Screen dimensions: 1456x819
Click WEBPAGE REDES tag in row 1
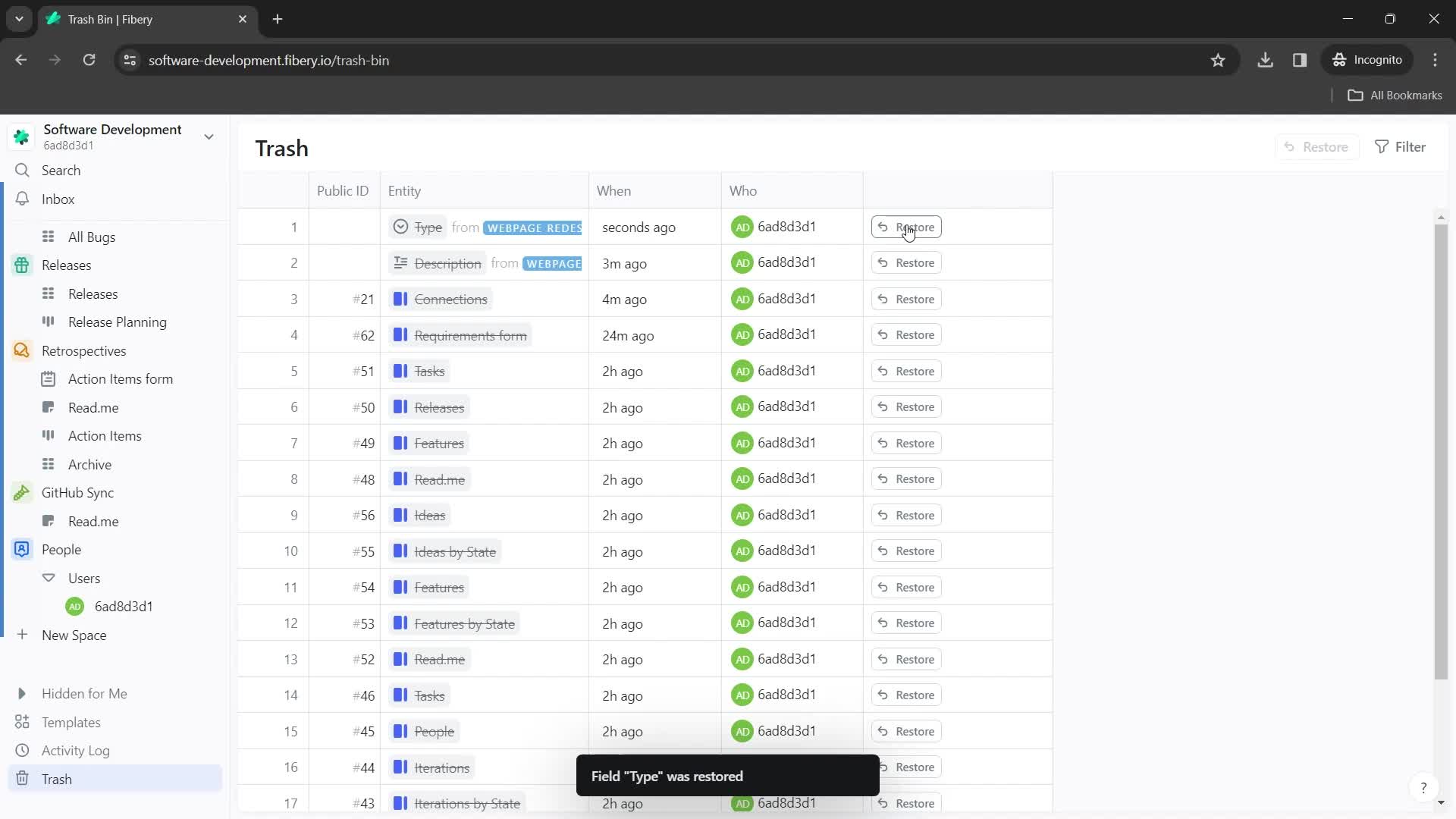pyautogui.click(x=533, y=227)
